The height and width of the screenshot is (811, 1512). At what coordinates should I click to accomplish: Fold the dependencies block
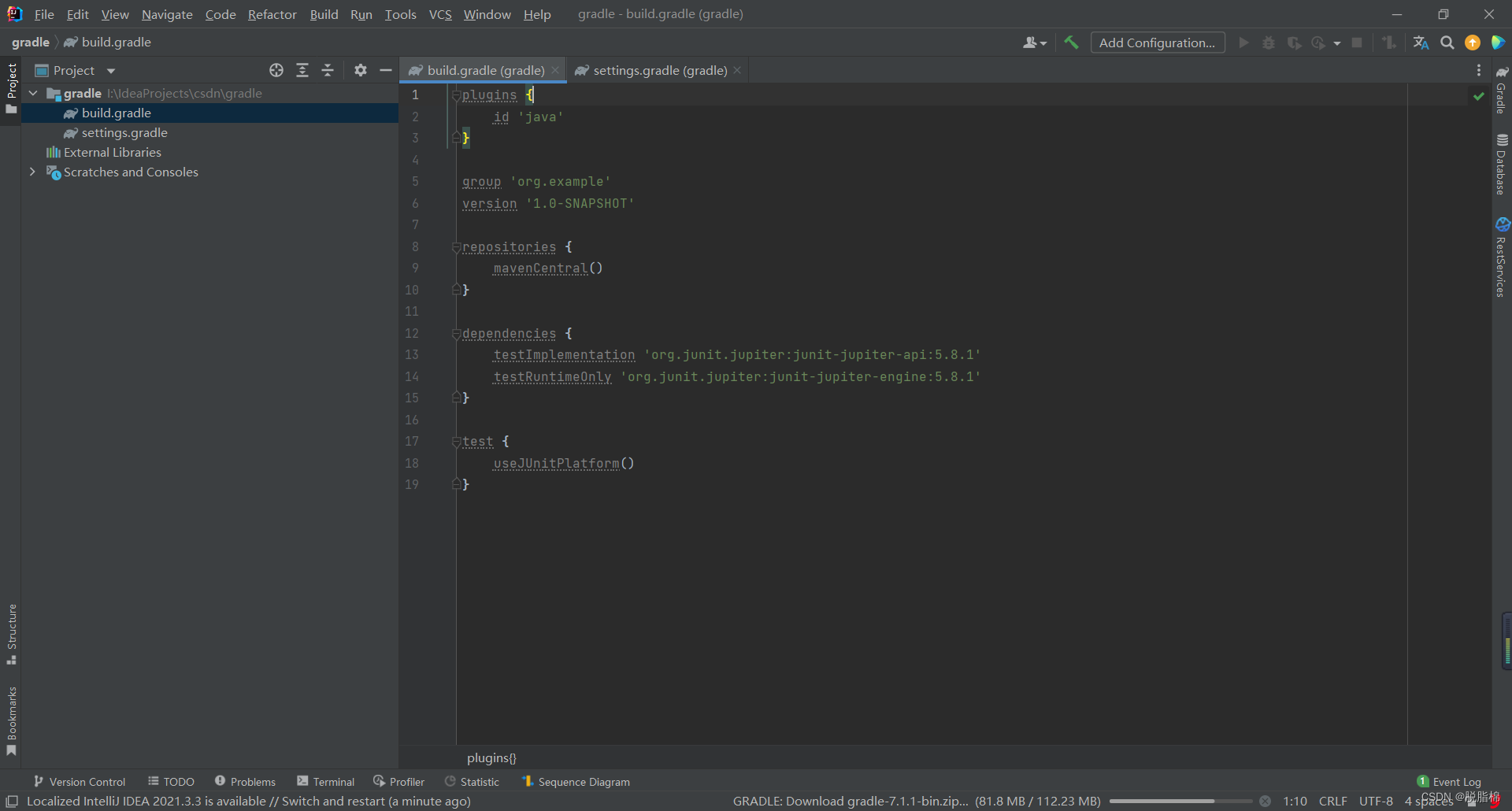tap(456, 333)
